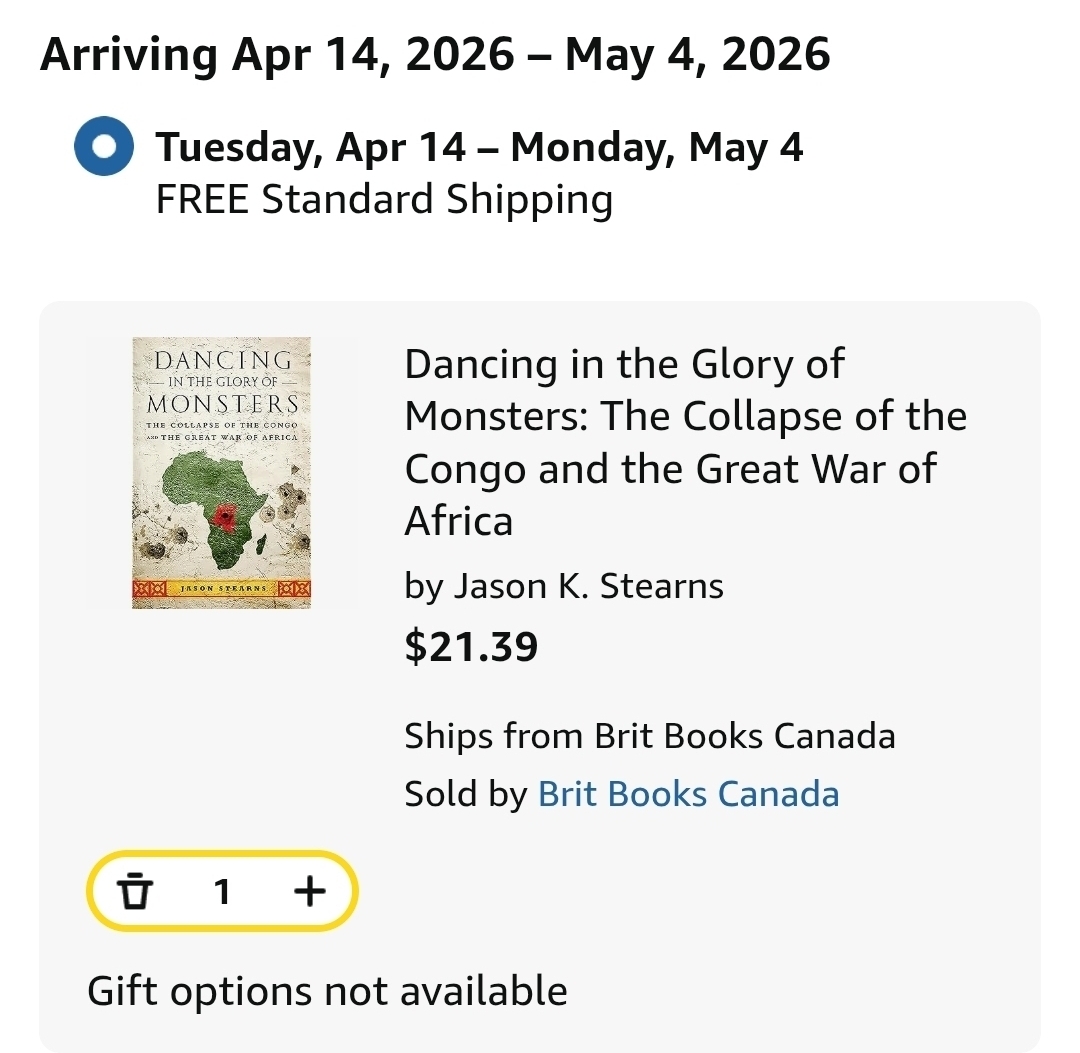Open the Dancing in the Glory of Monsters title
1080x1053 pixels.
[685, 442]
